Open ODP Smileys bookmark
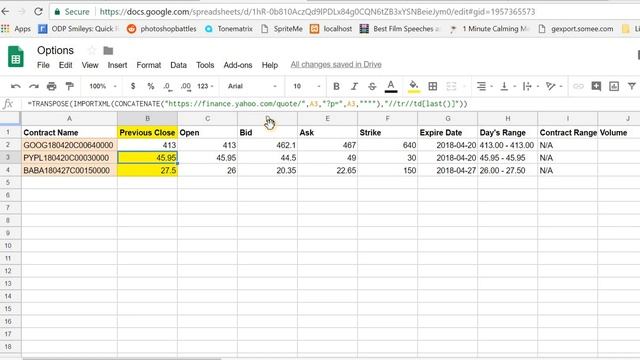 78,29
